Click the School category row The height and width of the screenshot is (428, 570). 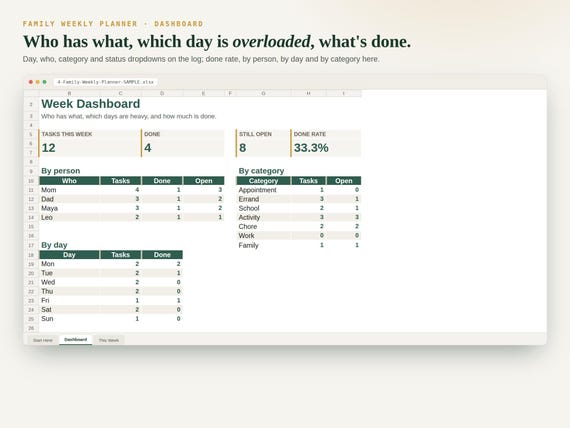point(299,208)
